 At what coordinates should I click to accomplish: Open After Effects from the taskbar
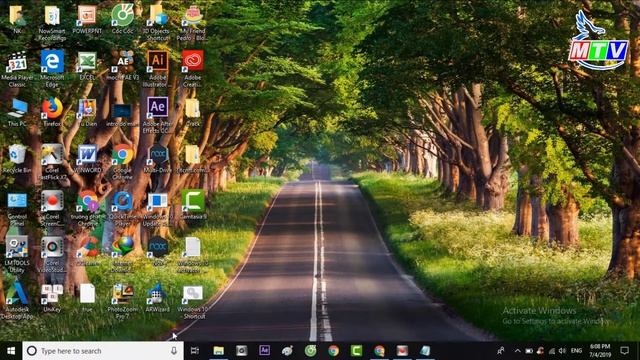[264, 350]
